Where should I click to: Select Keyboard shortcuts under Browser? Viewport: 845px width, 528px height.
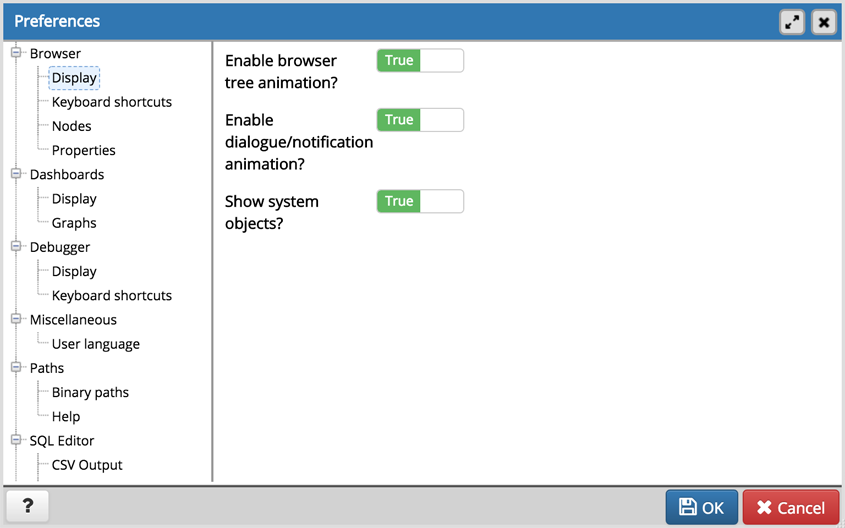click(x=111, y=102)
